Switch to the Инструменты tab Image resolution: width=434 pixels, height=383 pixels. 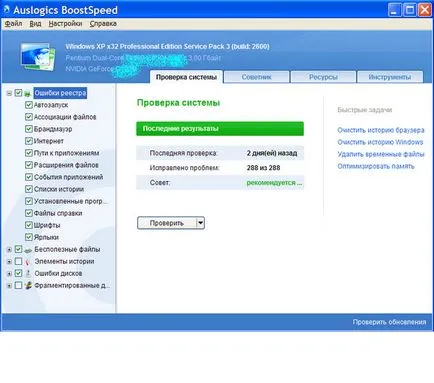coord(390,77)
